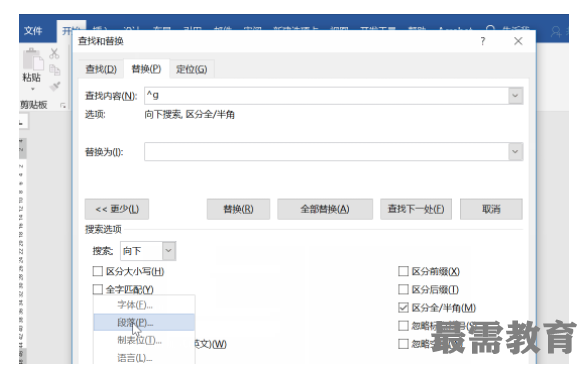
Task: Click the user account icon
Action: 556,32
